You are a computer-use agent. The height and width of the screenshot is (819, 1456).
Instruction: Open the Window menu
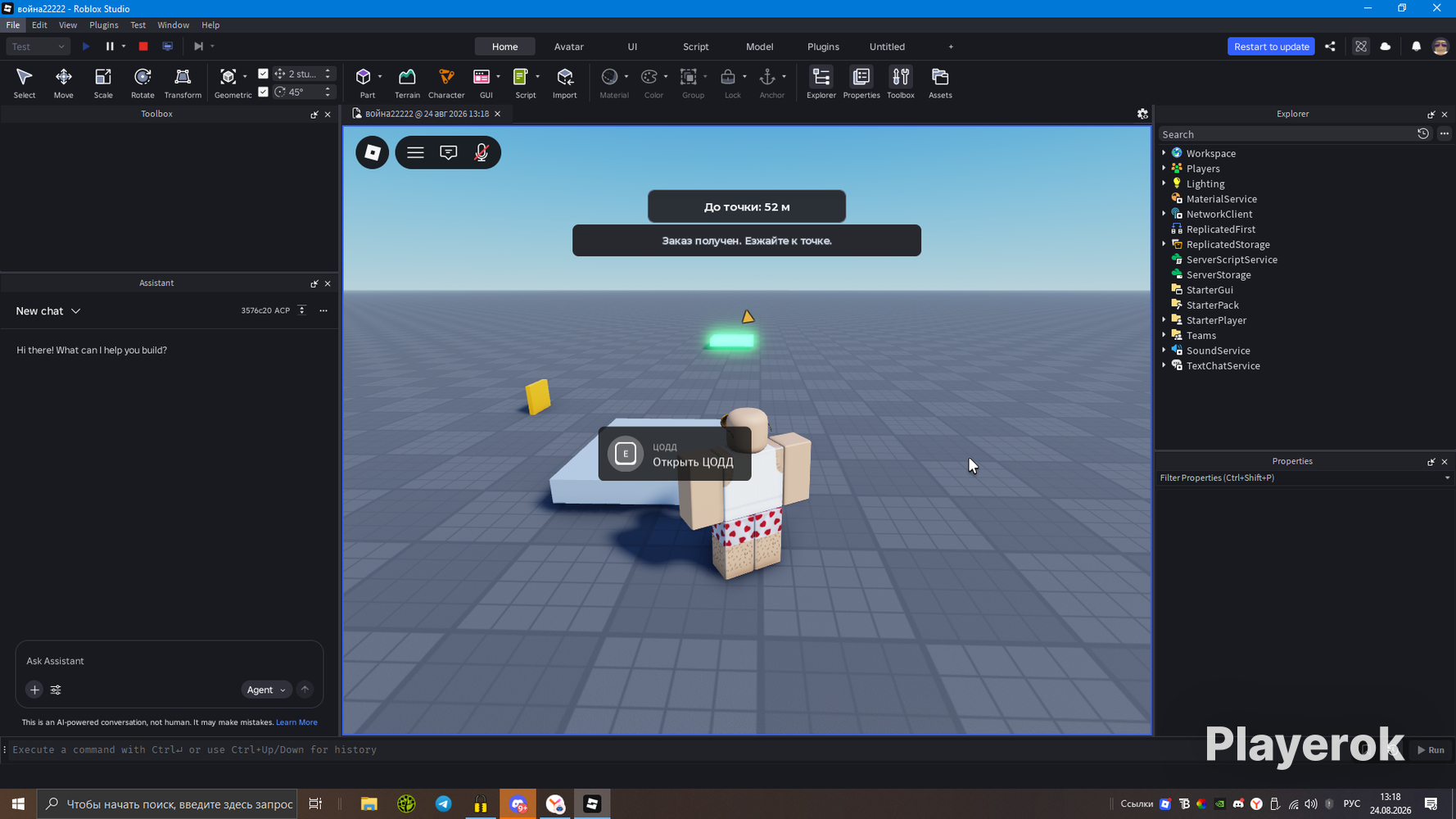tap(173, 25)
